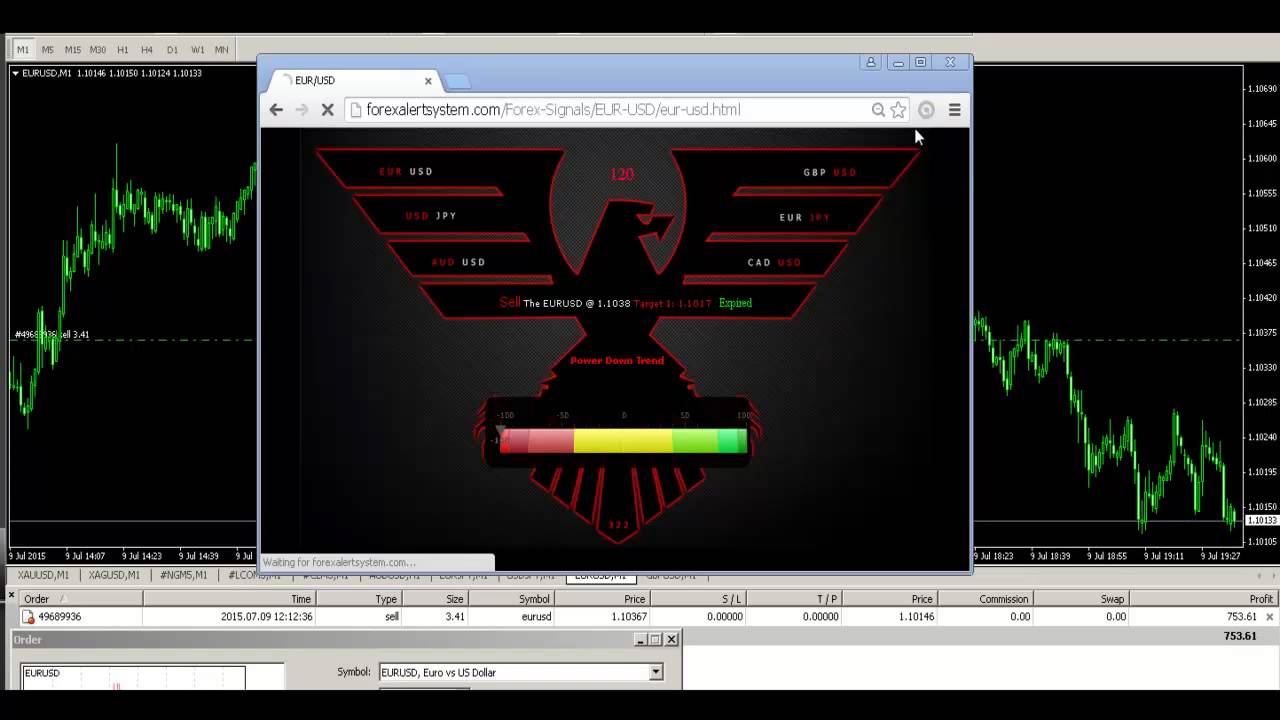Select the AUD USD pair on eagle wing
This screenshot has height=720, width=1280.
458,262
